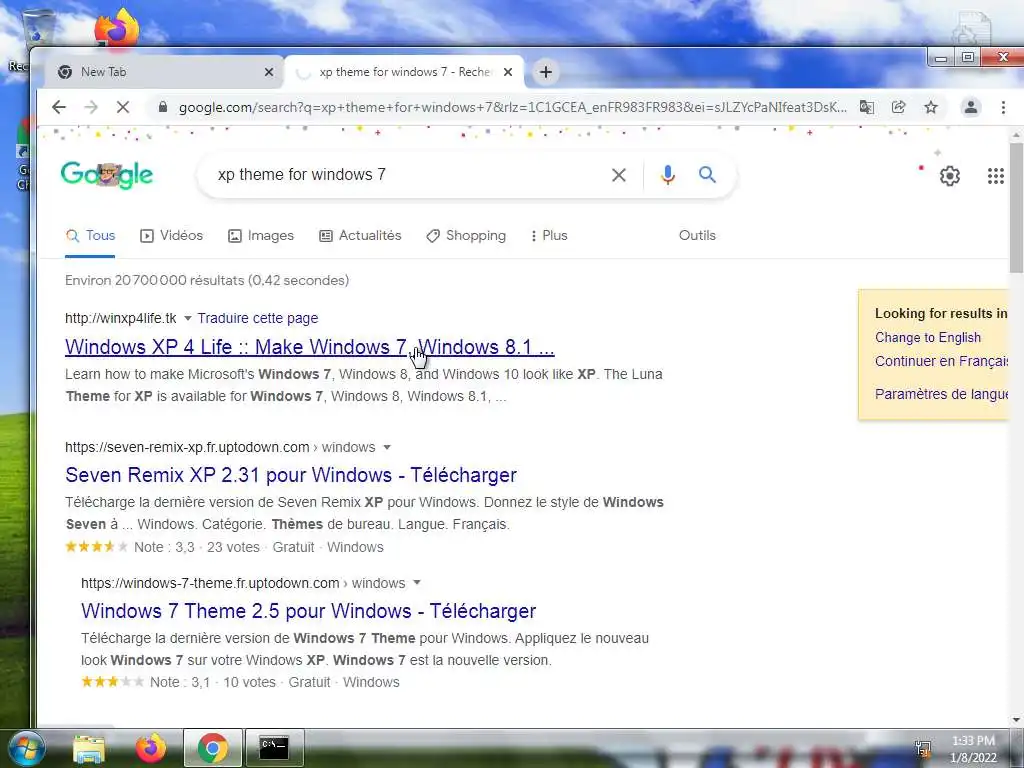
Task: Select the Tous results tab
Action: tap(91, 236)
